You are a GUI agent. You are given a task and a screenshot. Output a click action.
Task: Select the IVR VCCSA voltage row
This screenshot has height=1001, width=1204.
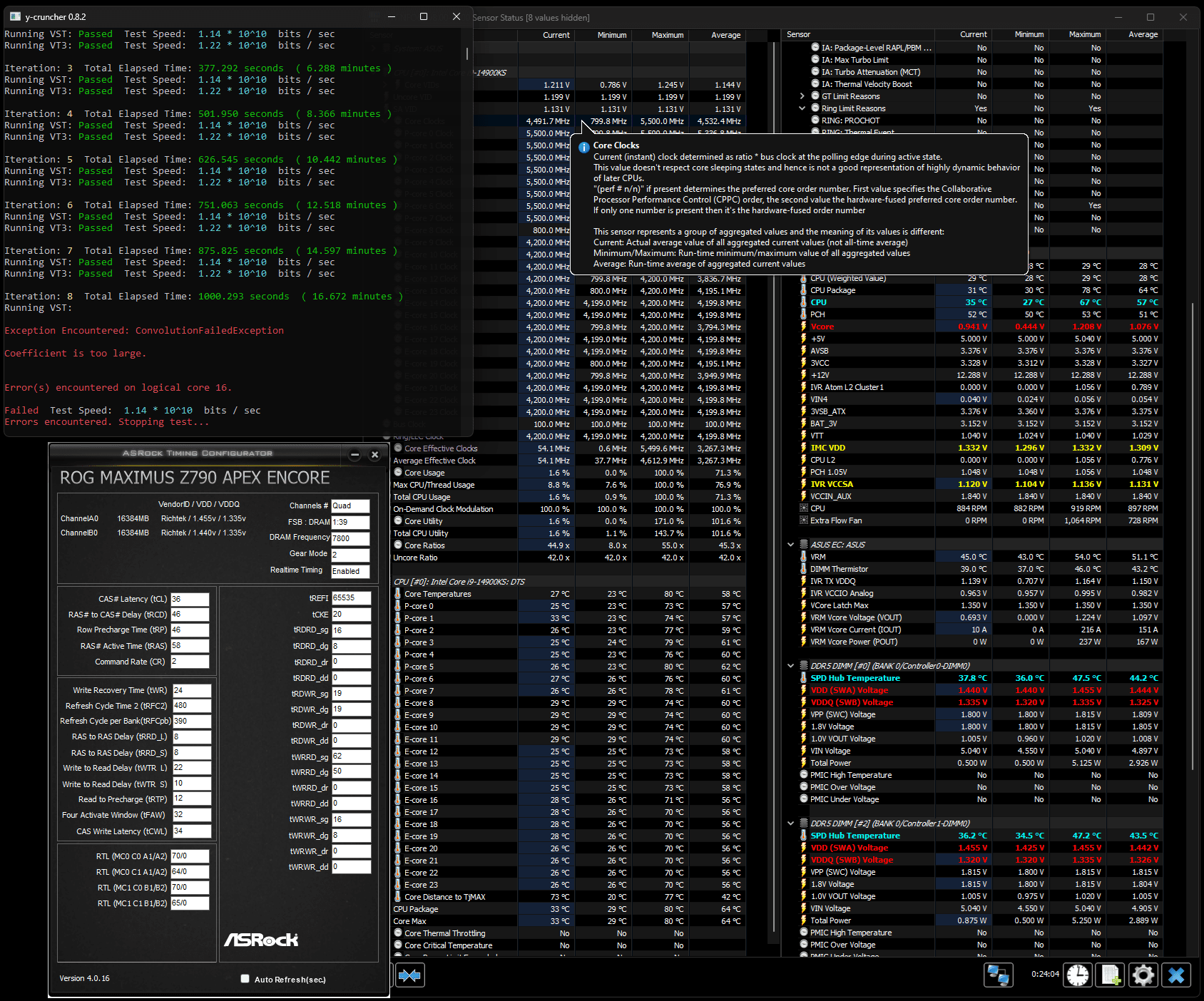(x=981, y=484)
